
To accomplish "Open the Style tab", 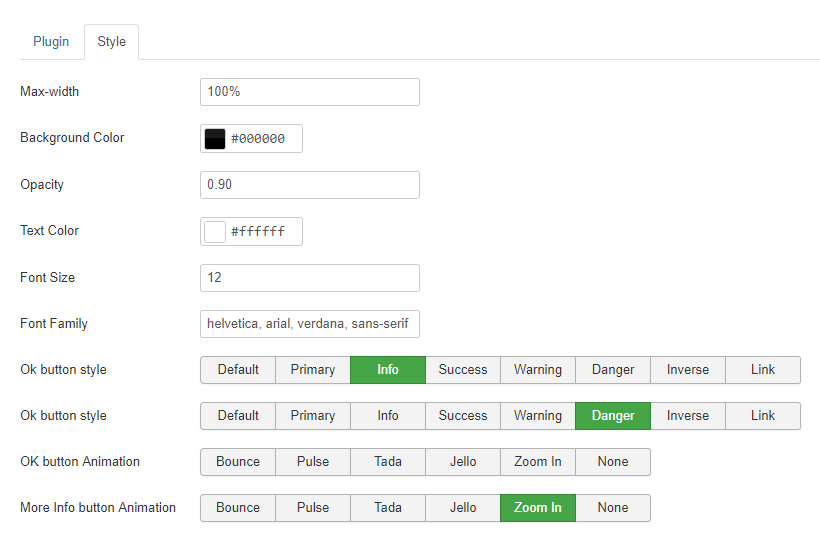I will pos(111,42).
